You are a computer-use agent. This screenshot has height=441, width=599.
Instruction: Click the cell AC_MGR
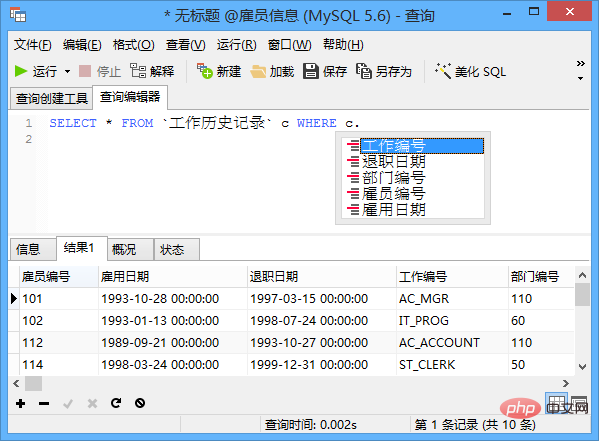click(452, 298)
